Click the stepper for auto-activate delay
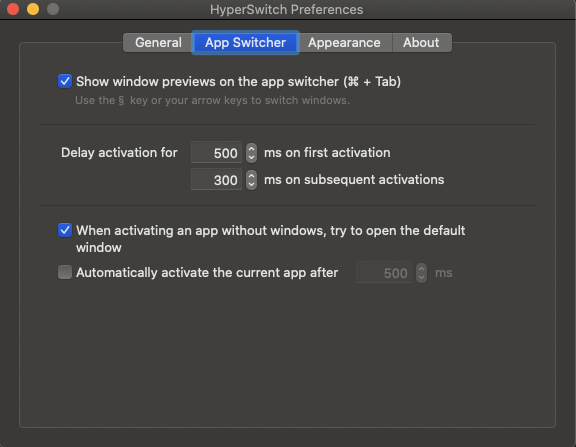The image size is (576, 447). (x=421, y=273)
